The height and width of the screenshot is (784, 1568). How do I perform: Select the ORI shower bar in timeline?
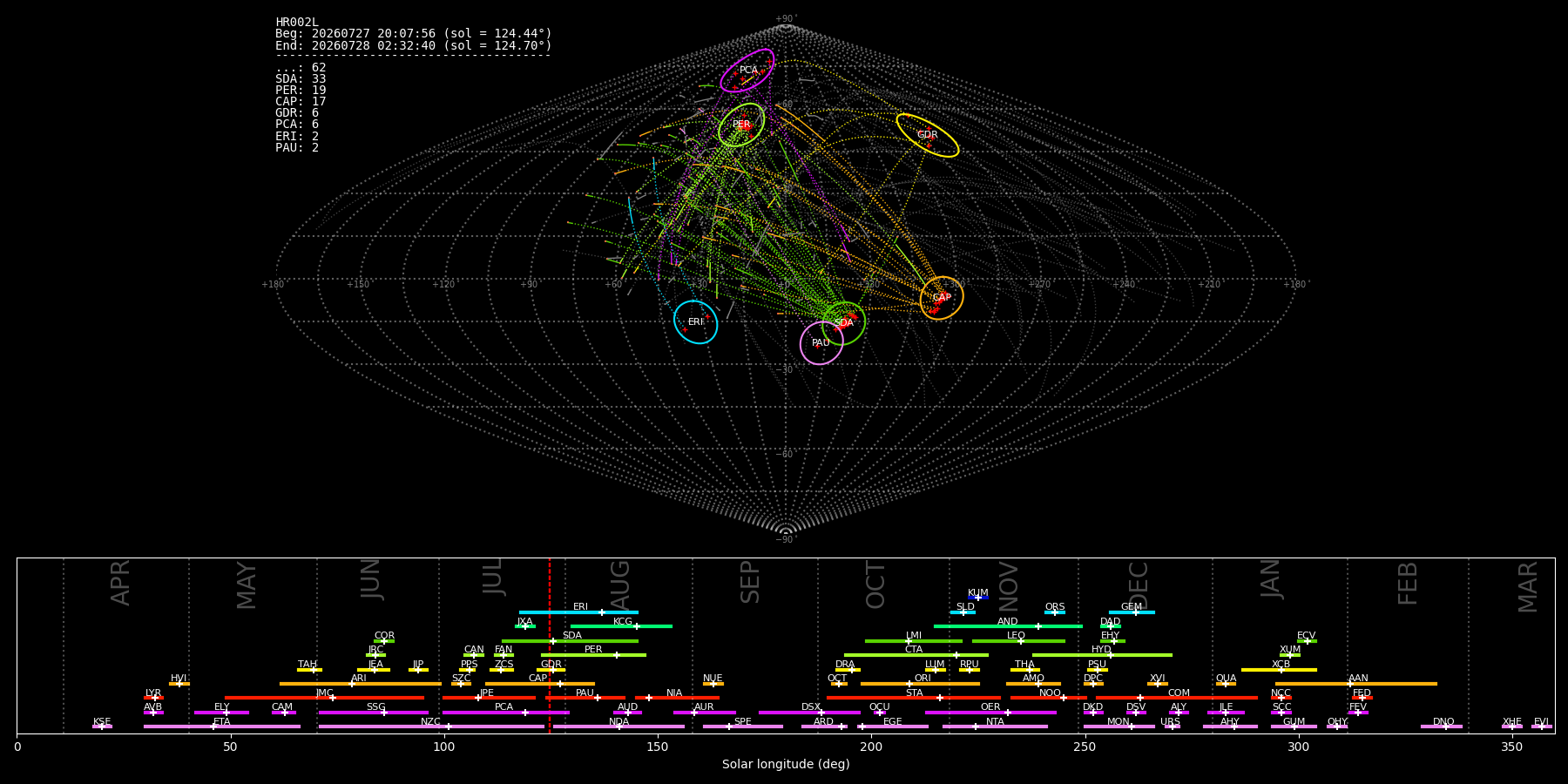(920, 684)
